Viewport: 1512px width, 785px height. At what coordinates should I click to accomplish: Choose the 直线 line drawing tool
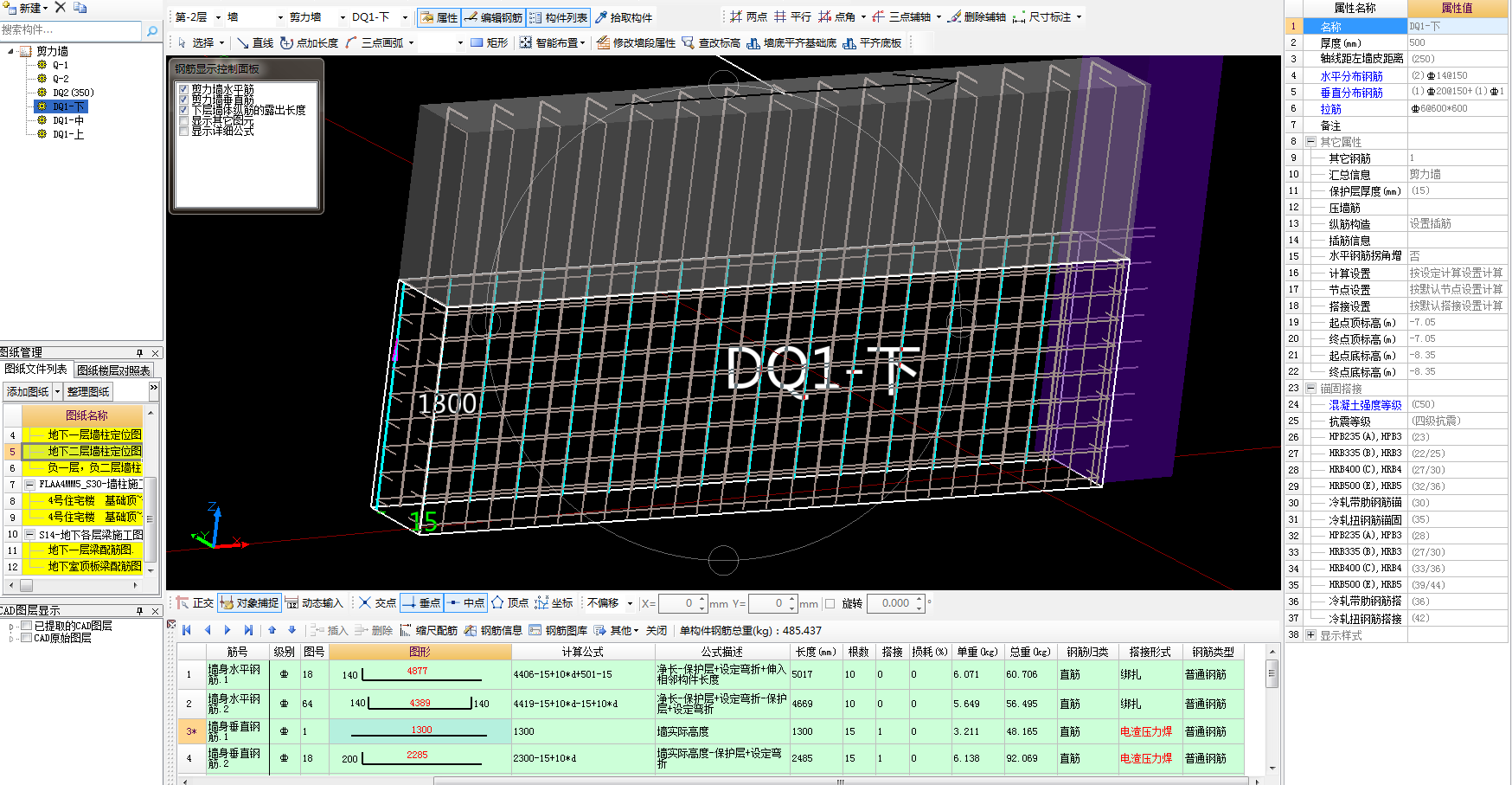(x=255, y=42)
